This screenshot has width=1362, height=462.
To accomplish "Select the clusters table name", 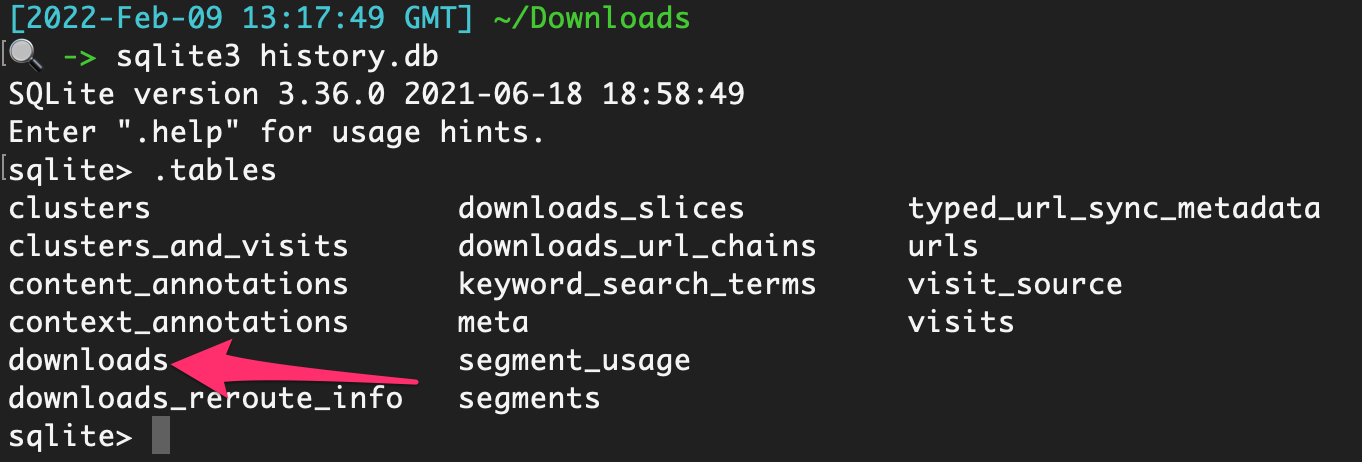I will (x=79, y=208).
